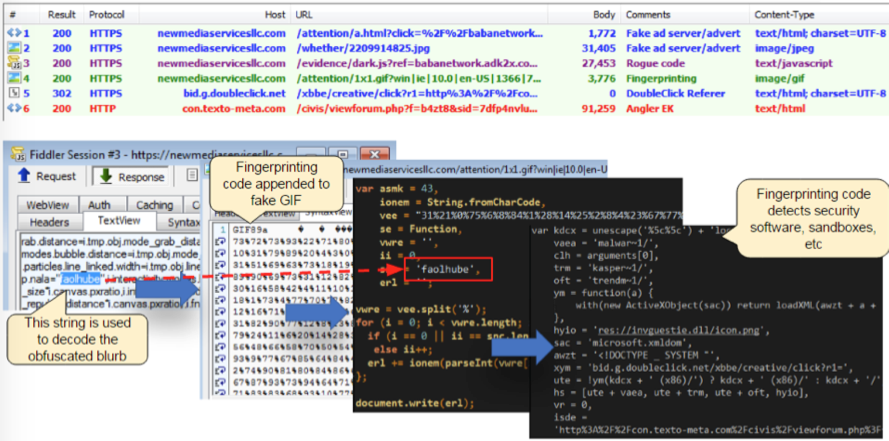Open the Headers tab

coord(49,222)
